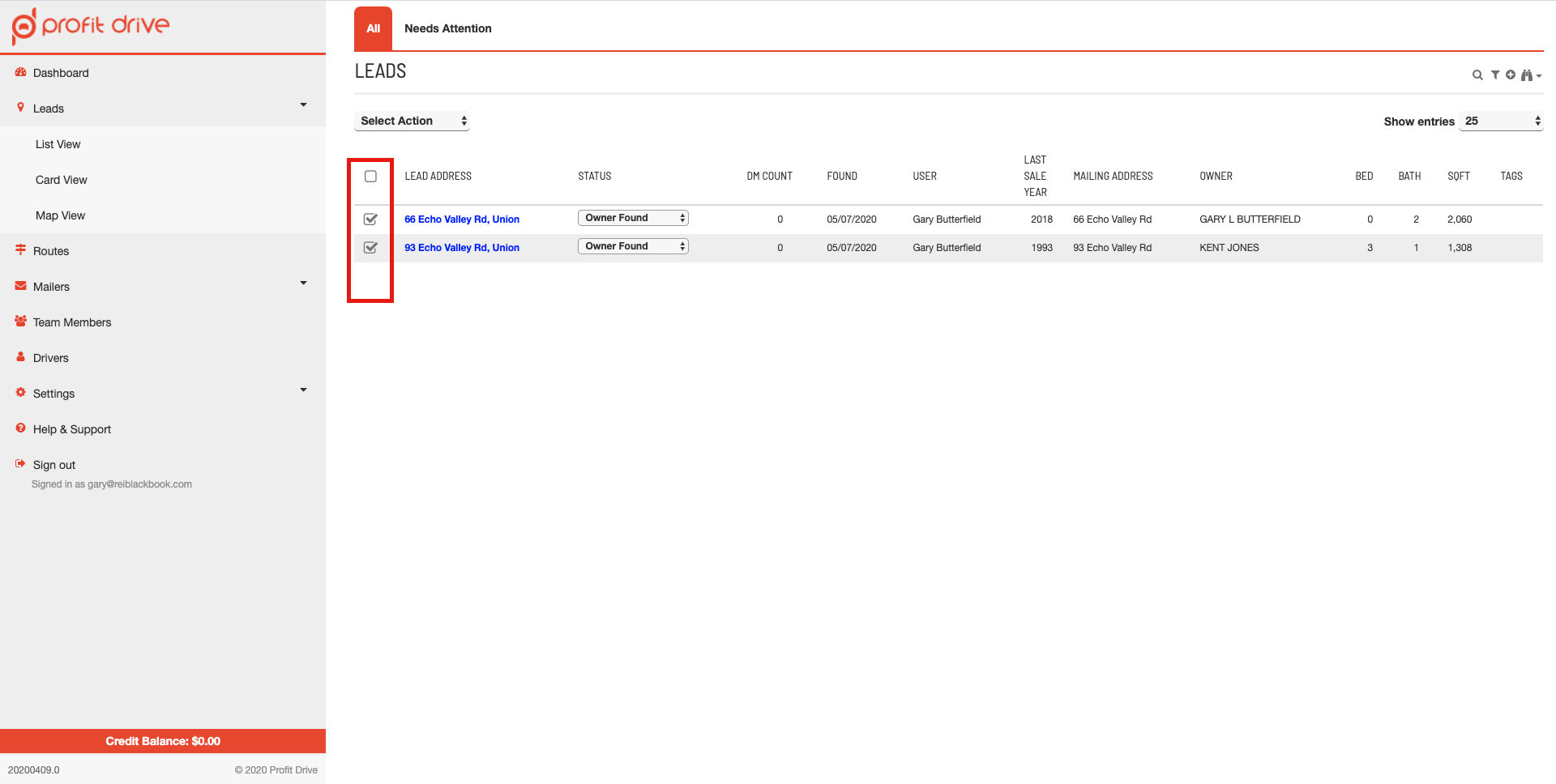Click last sale year 1993 cell
The image size is (1556, 784).
[x=1041, y=248]
